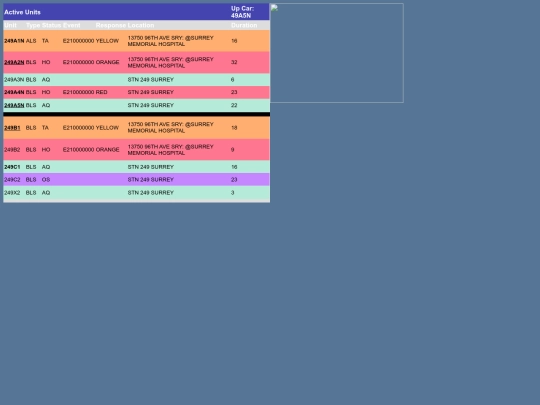Click STN 249 SURREY in 249A3N row
The width and height of the screenshot is (540, 405).
150,80
